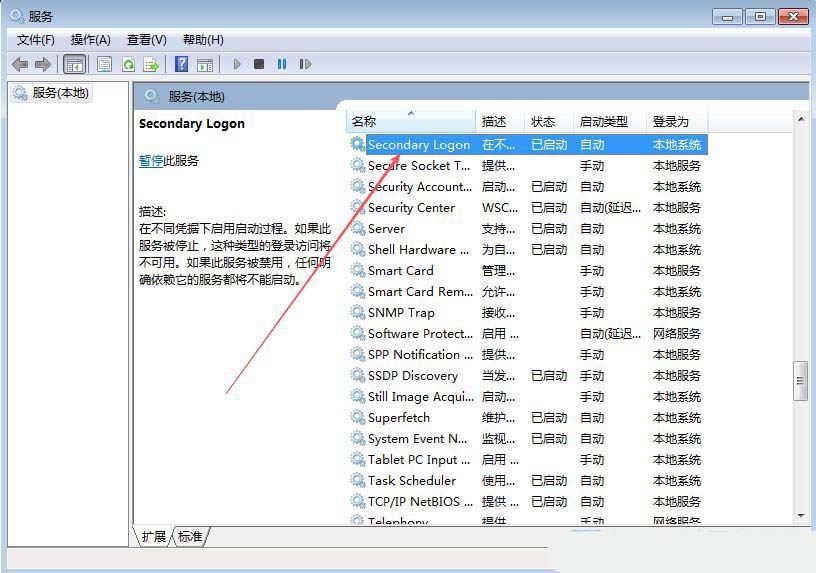Viewport: 816px width, 573px height.
Task: Select the Shell Hardware ... service
Action: pos(418,249)
